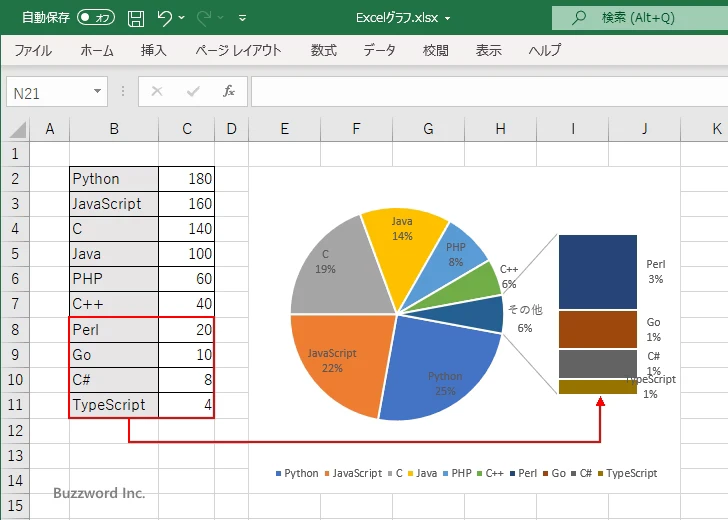Select the cell containing TypeScript

coord(114,405)
